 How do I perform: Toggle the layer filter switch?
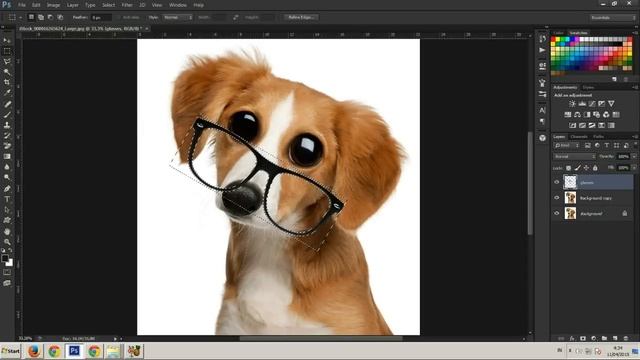[635, 145]
